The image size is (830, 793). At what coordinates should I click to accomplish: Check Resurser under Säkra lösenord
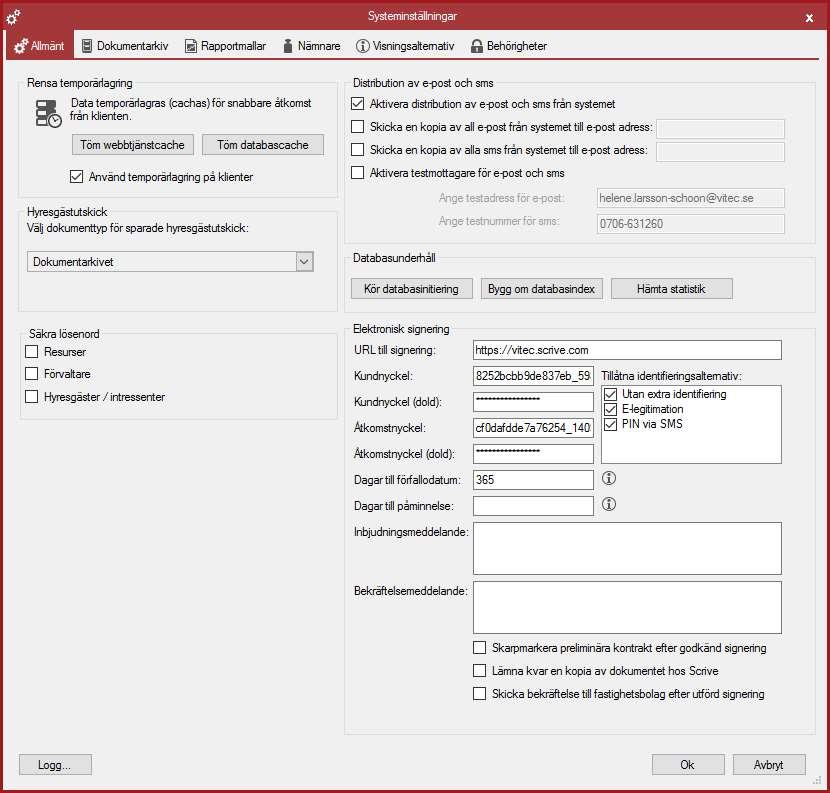point(32,352)
